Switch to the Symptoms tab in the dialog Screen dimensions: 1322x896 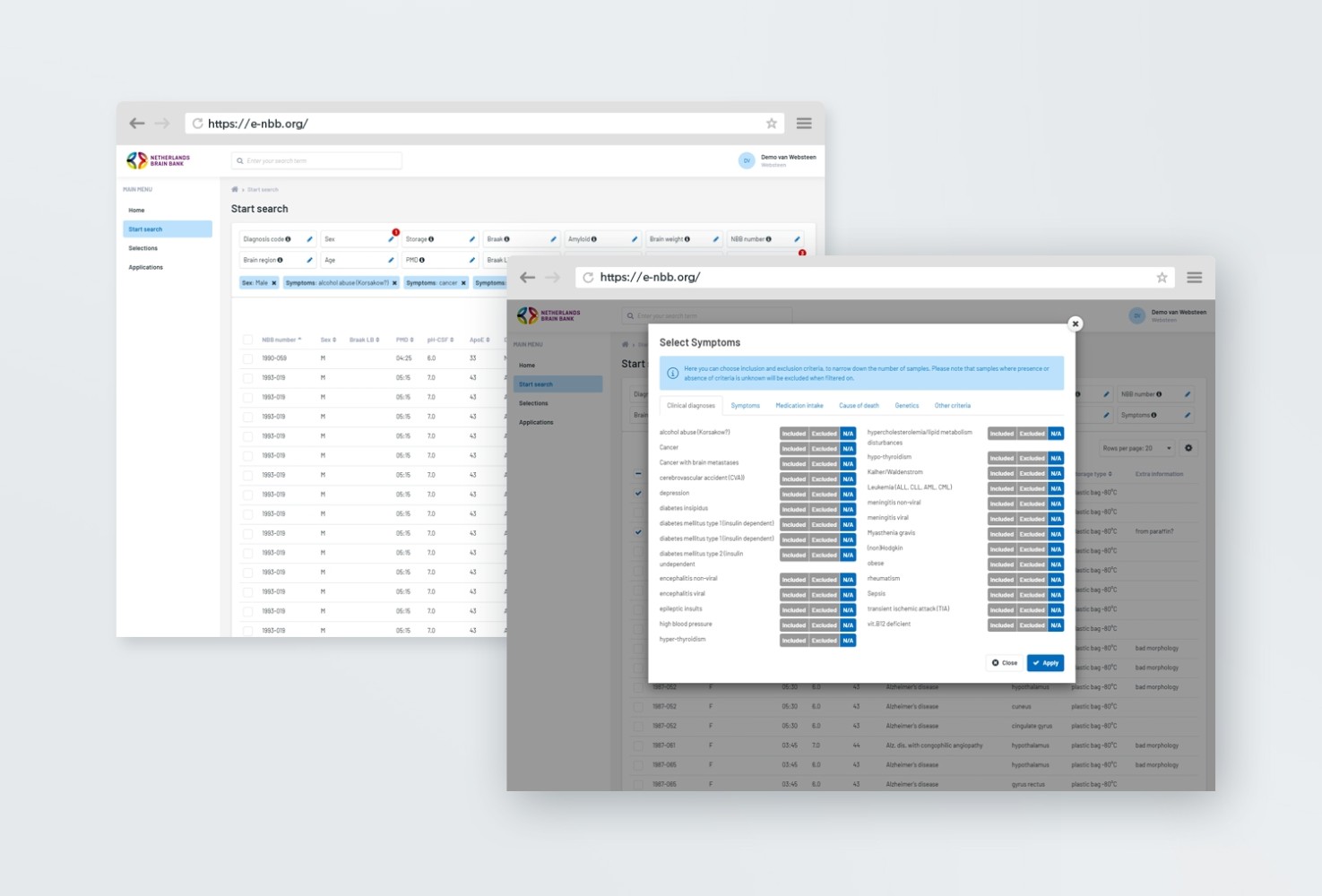745,406
